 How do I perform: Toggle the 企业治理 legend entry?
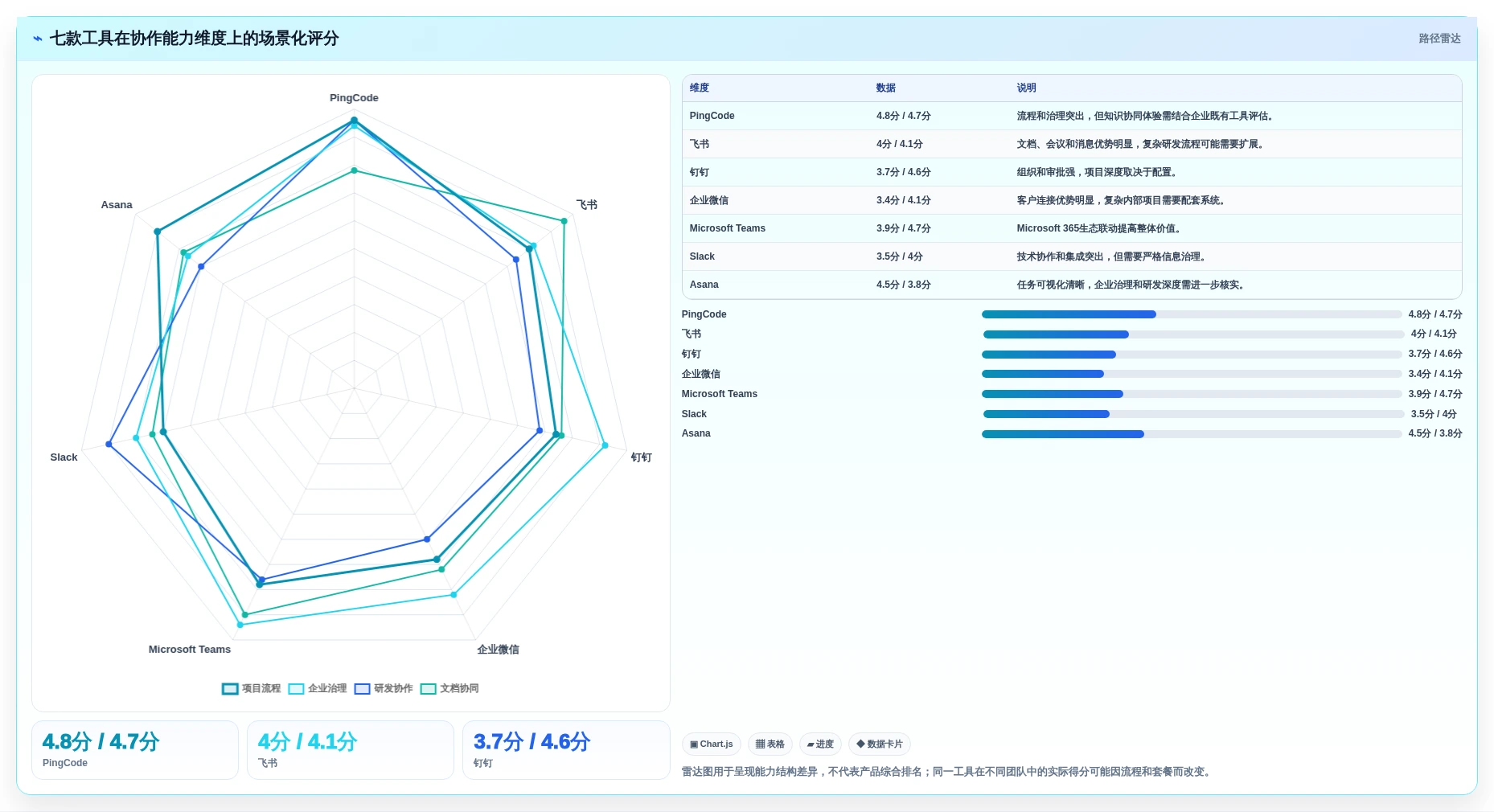pyautogui.click(x=318, y=688)
